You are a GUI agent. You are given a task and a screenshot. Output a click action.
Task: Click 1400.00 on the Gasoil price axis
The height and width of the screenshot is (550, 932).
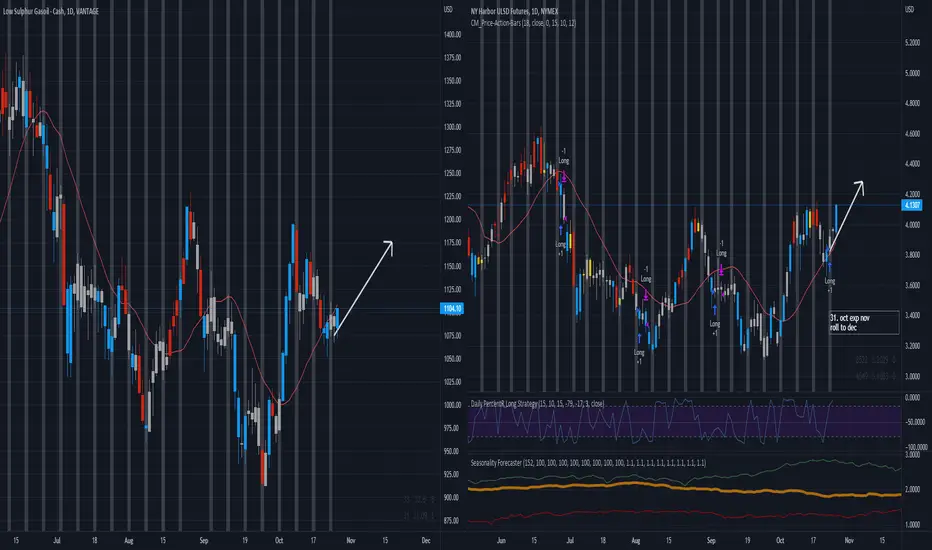[452, 34]
